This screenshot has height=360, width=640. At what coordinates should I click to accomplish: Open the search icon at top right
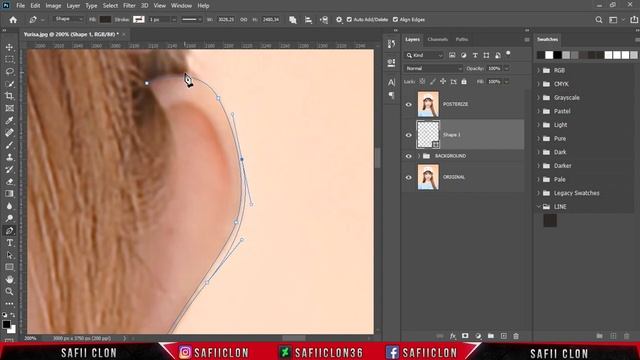(x=599, y=20)
